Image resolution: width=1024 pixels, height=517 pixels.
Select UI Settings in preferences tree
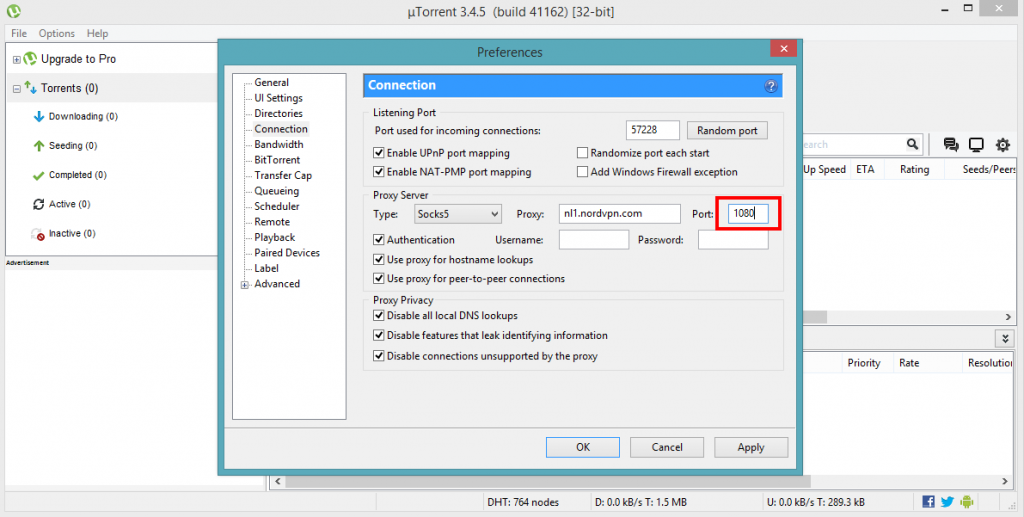click(279, 98)
